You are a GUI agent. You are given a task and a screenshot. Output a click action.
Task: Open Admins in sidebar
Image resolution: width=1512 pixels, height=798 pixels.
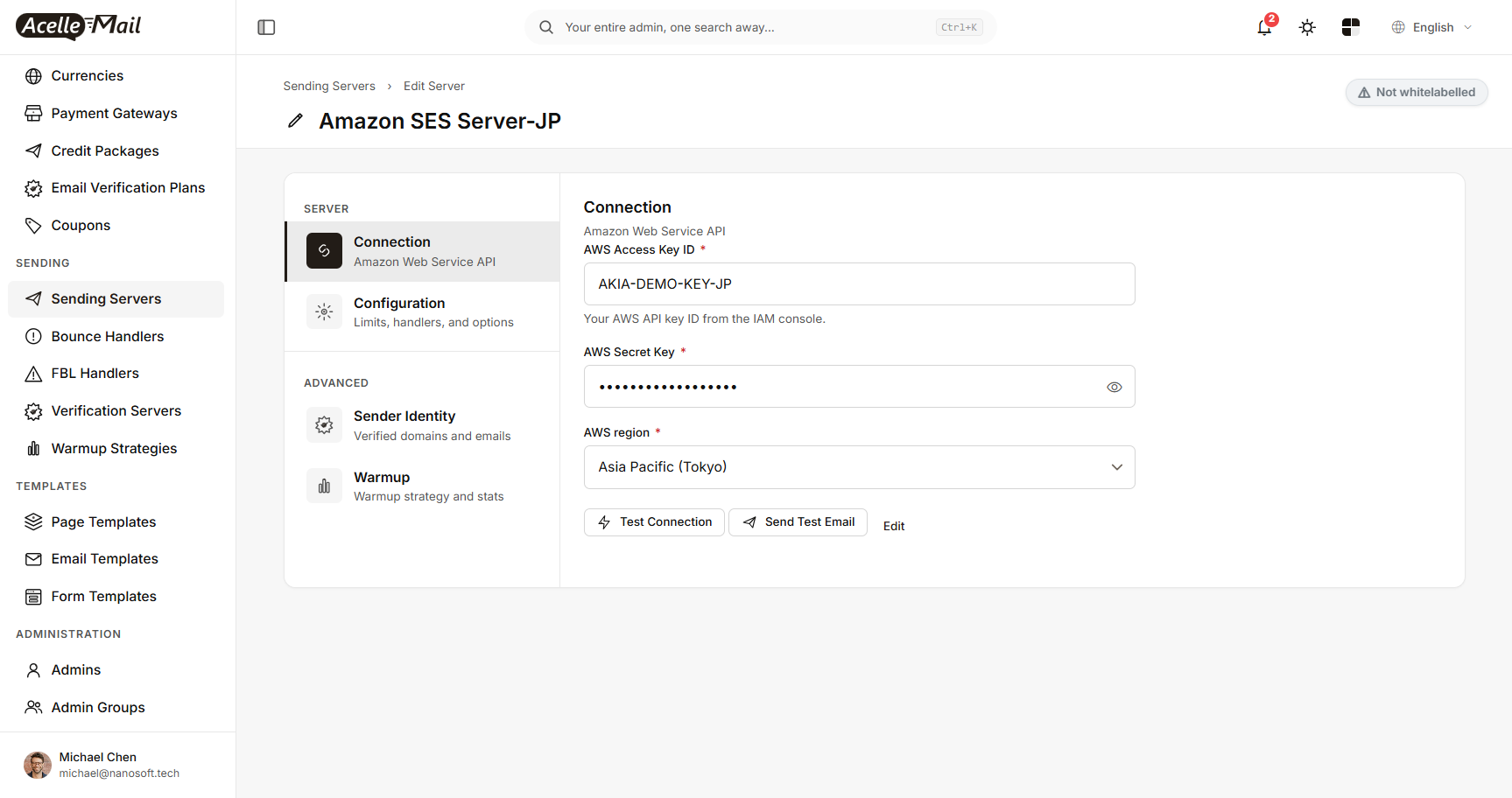point(116,670)
